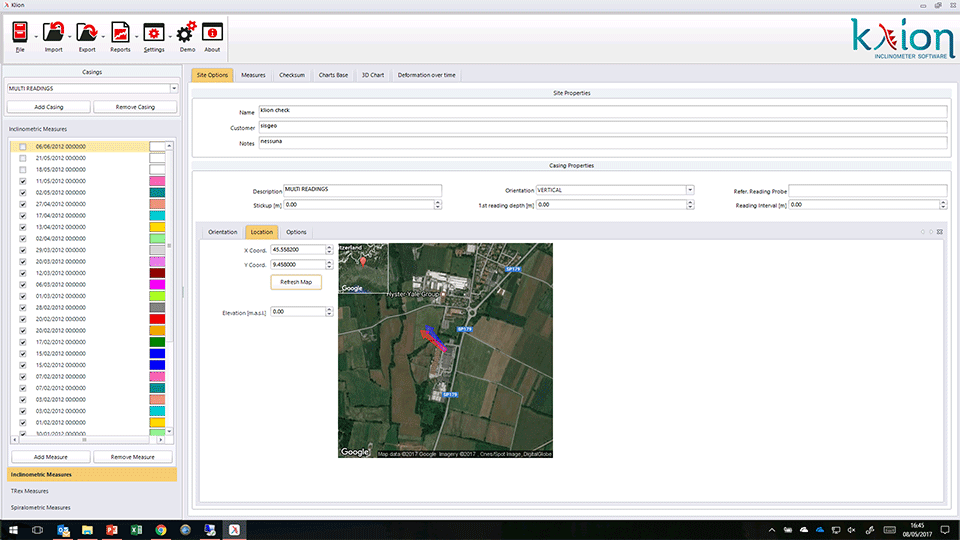Enable the 21/05/2012 measure checkbox
Viewport: 960px width, 540px height.
23,158
